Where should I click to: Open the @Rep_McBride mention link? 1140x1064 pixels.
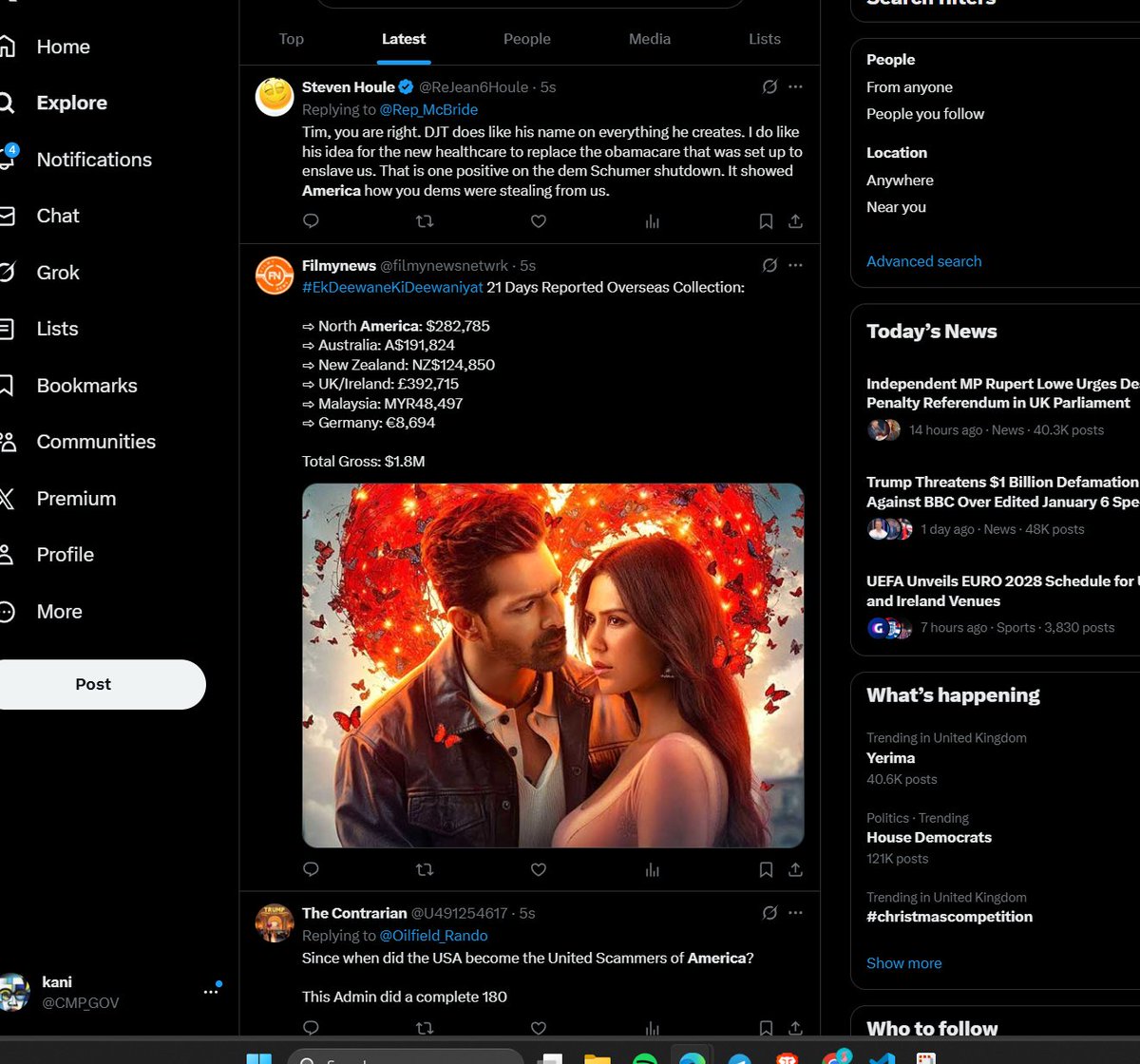pos(428,109)
